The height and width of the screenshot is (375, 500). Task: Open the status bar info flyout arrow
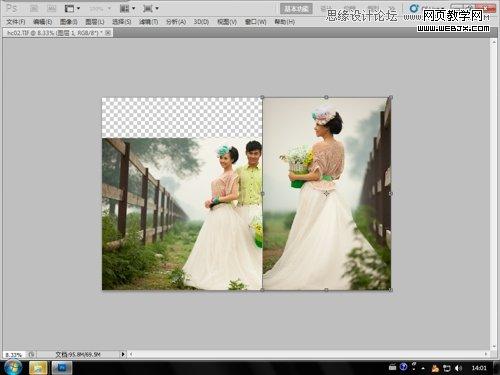123,354
